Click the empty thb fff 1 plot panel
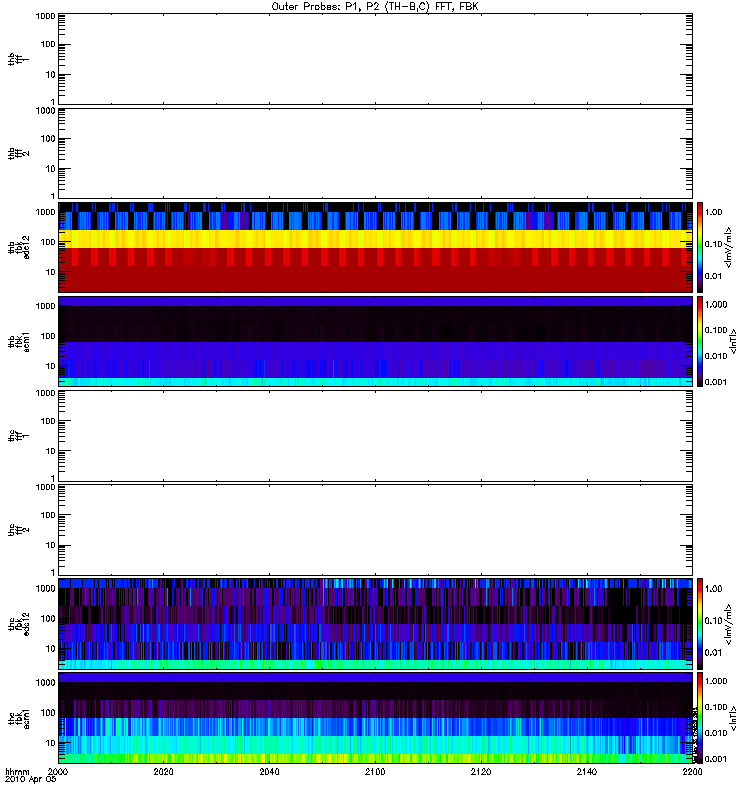750x800 pixels. (376, 59)
